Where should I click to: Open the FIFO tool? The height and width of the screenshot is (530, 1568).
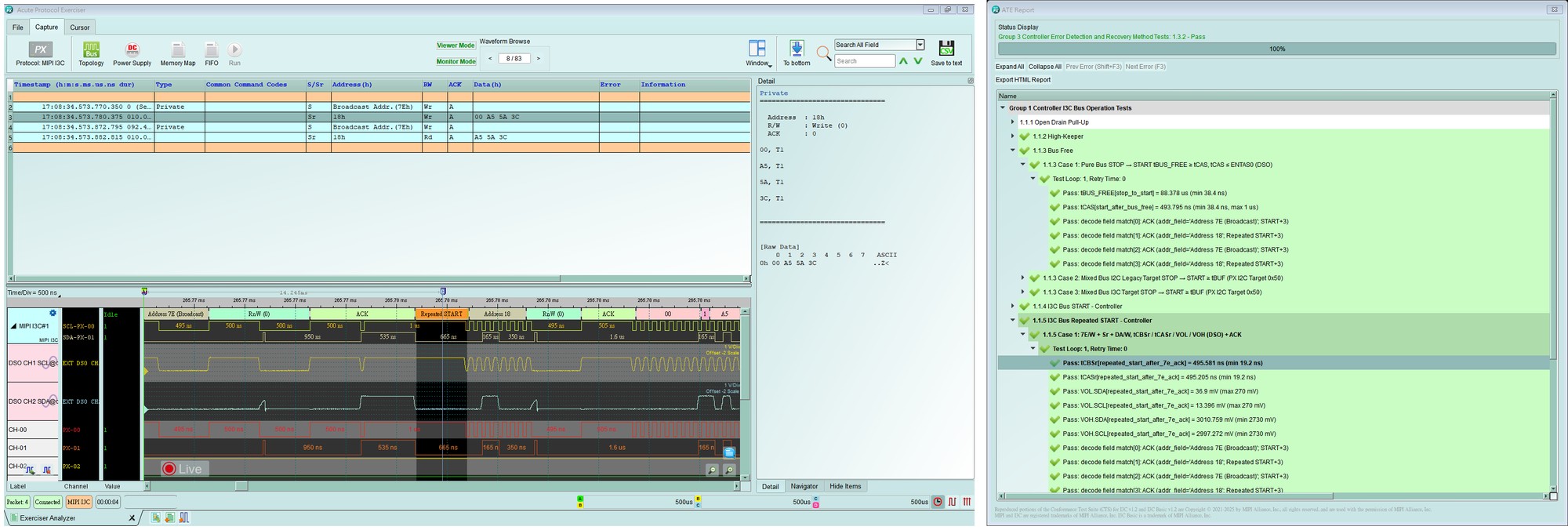click(x=212, y=54)
